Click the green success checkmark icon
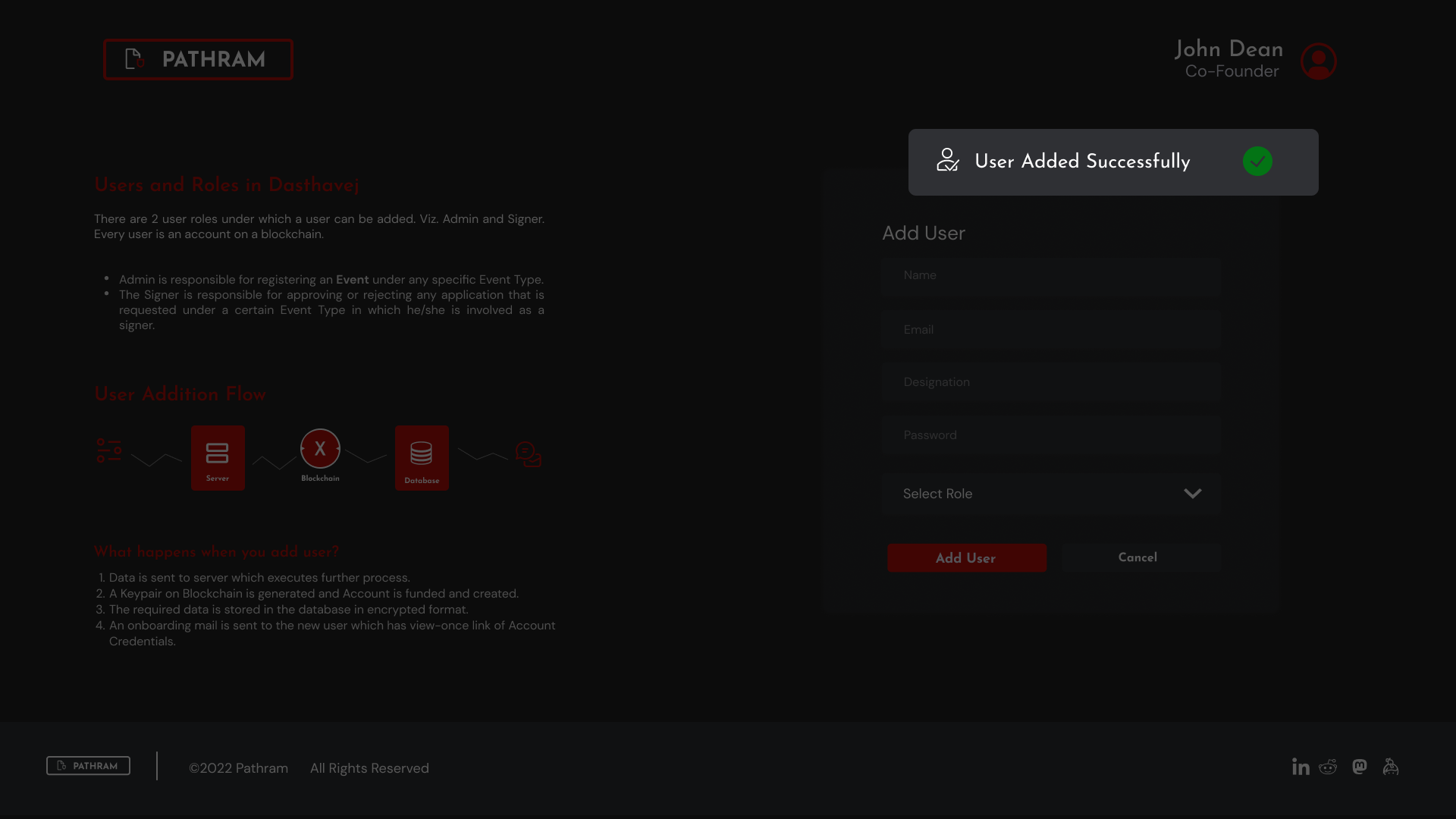 point(1257,162)
